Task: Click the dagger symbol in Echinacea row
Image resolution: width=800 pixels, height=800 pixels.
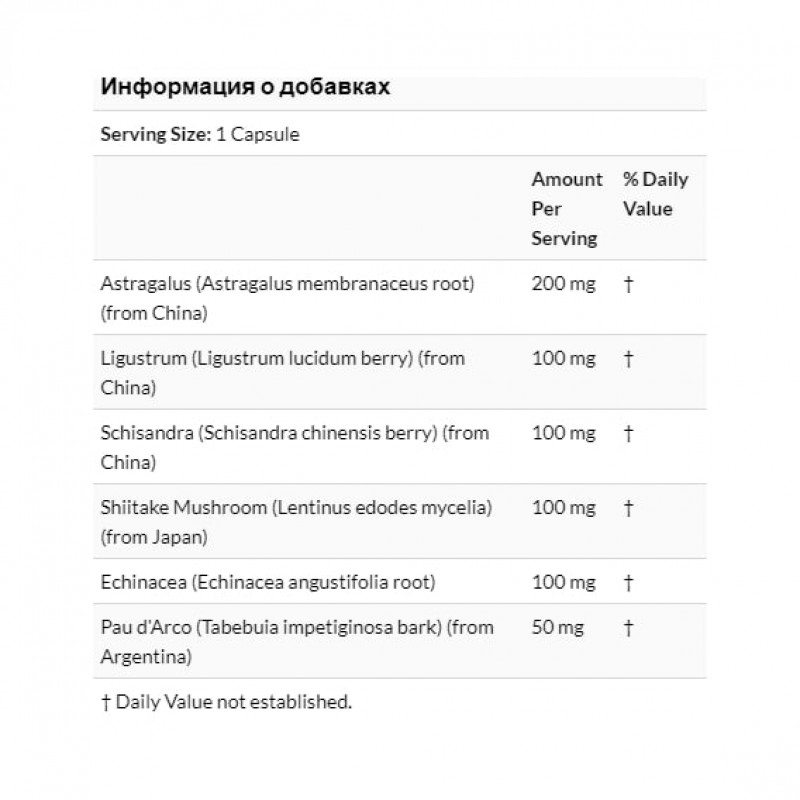Action: pos(628,583)
